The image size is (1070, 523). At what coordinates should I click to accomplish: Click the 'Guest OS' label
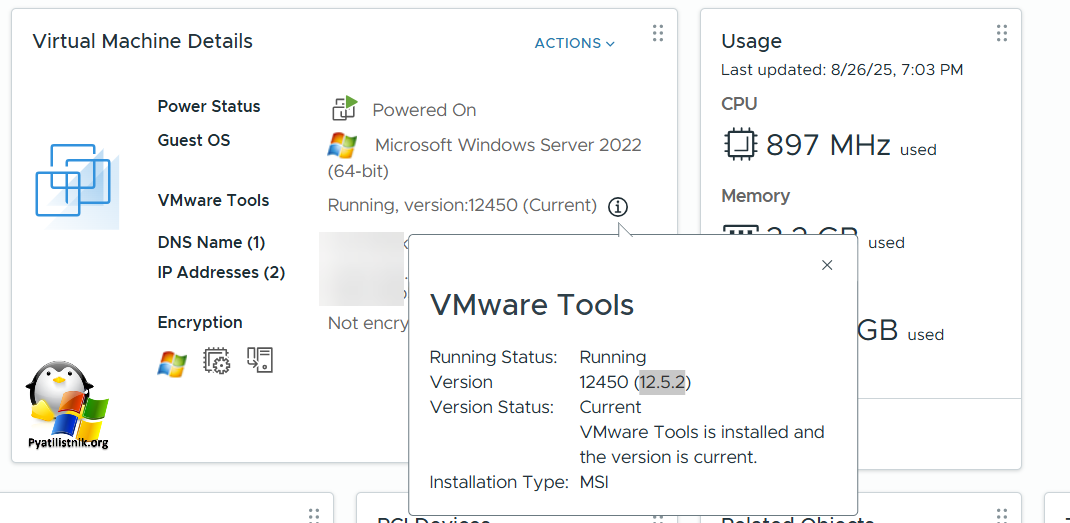click(194, 141)
